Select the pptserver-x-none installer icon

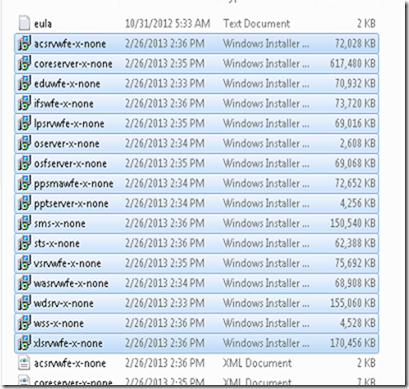point(24,203)
